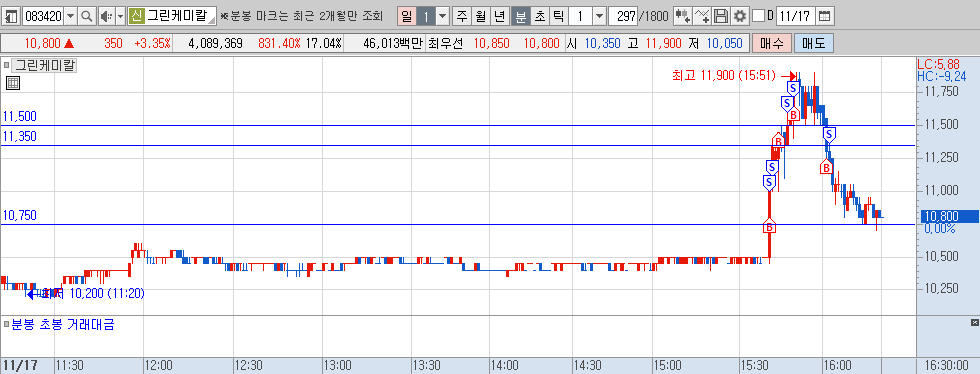Click the low price 10,050 value
This screenshot has width=980, height=374.
[725, 44]
